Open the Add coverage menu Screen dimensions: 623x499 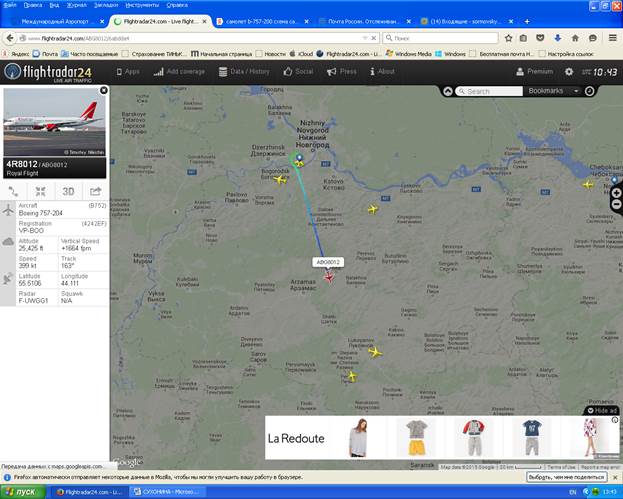coord(179,72)
